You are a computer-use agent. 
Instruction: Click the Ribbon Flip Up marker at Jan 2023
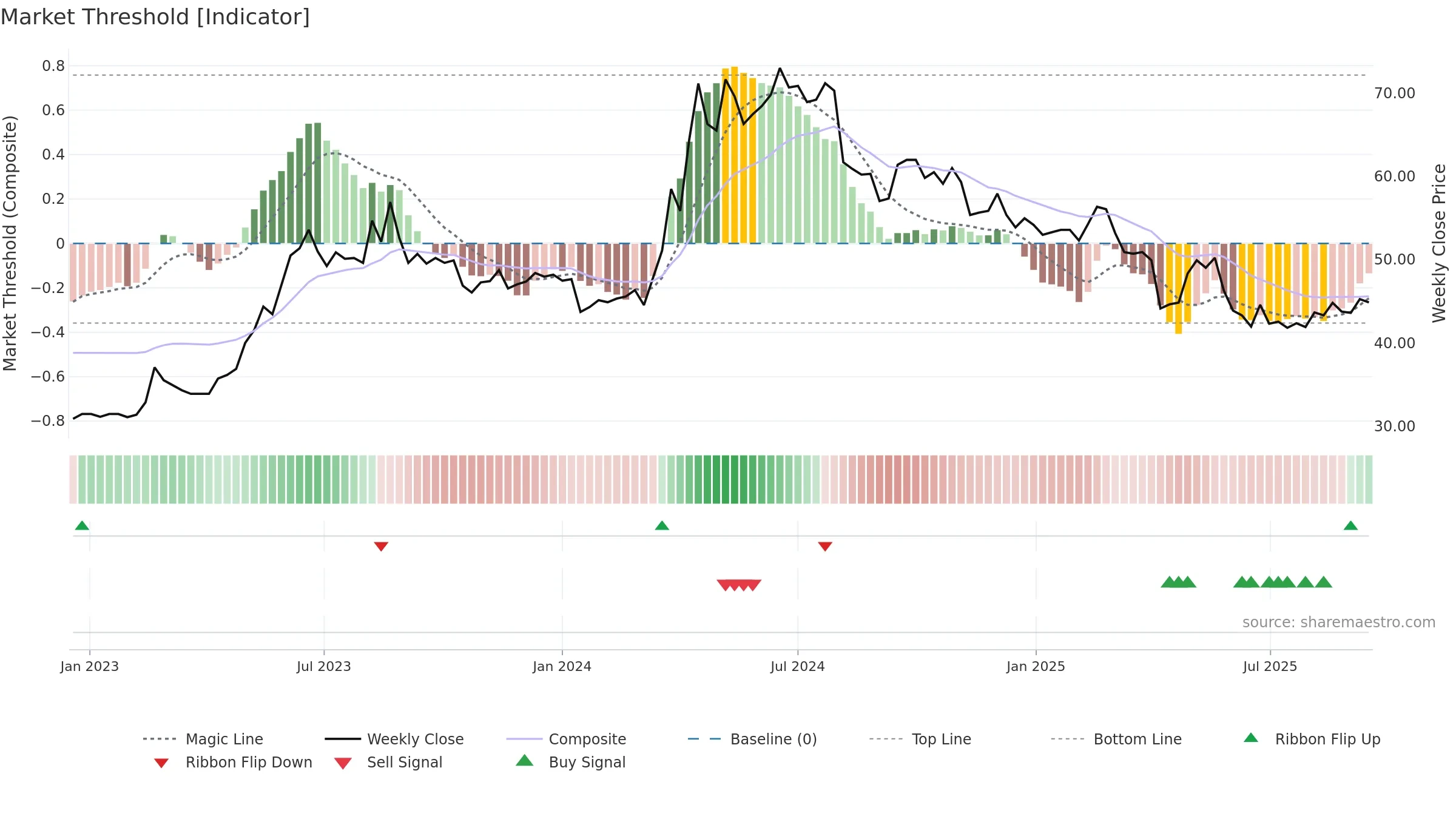[83, 525]
